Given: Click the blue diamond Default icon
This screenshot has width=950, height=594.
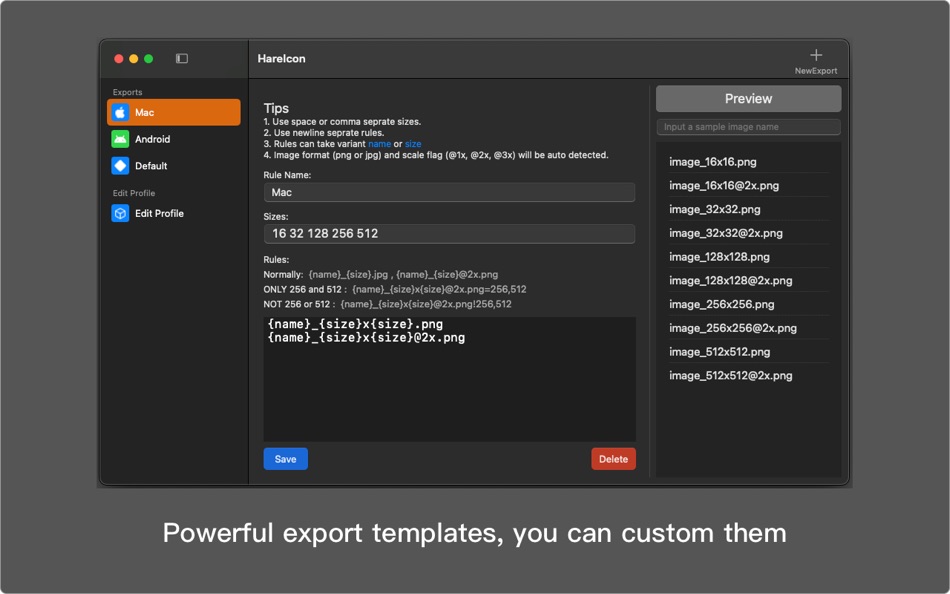Looking at the screenshot, I should click(x=120, y=165).
